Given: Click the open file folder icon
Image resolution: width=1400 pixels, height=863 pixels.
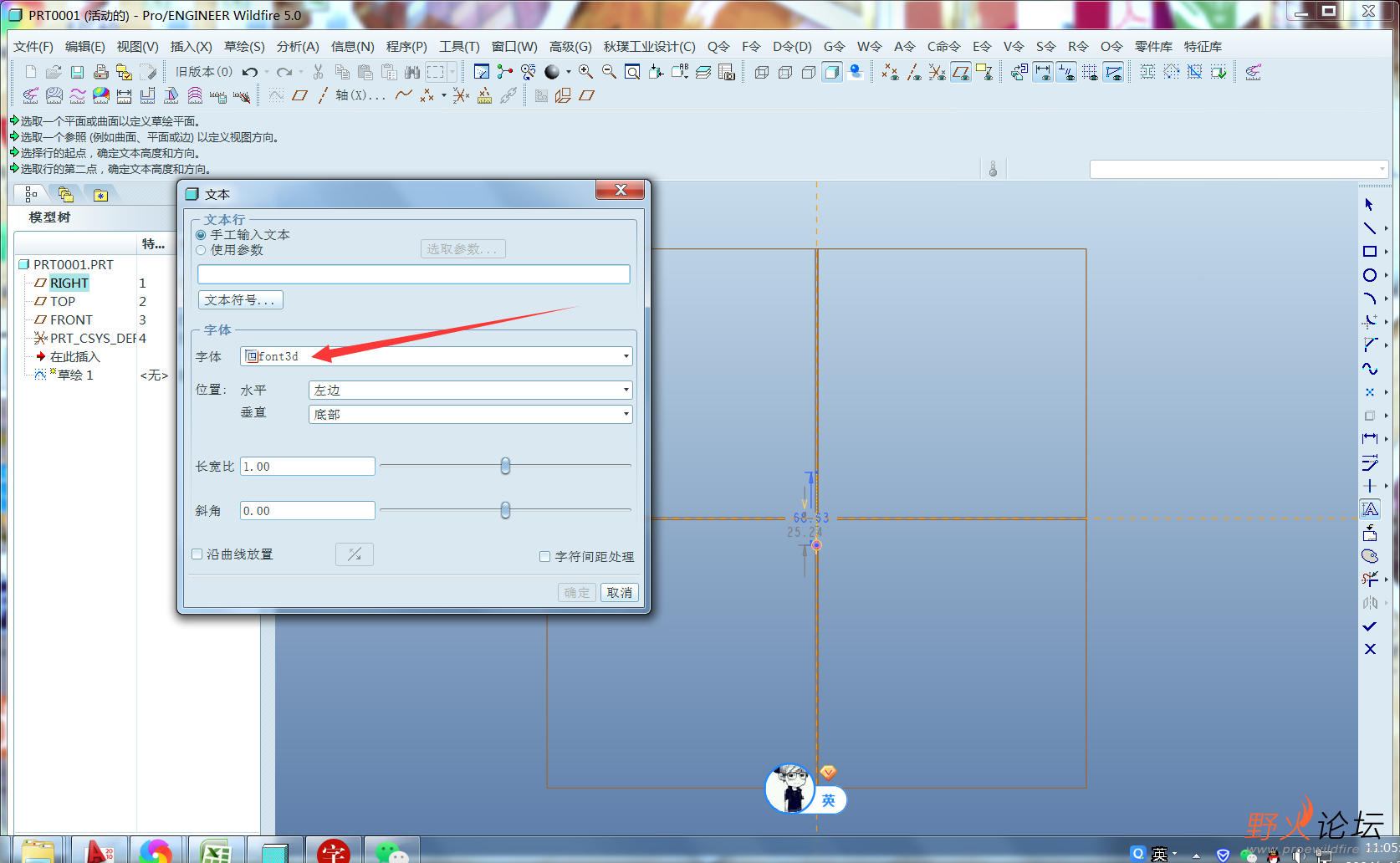Looking at the screenshot, I should pos(54,72).
